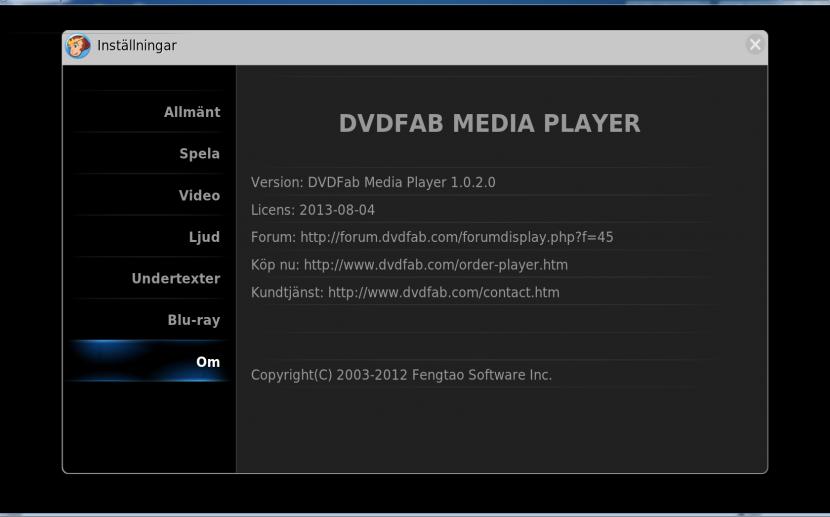Open the Ljud audio tab

pyautogui.click(x=204, y=237)
